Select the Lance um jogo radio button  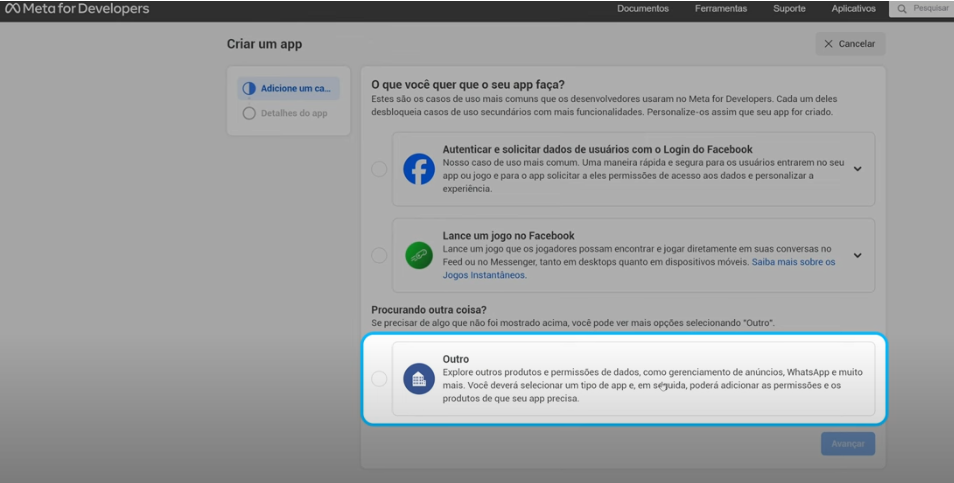(379, 255)
